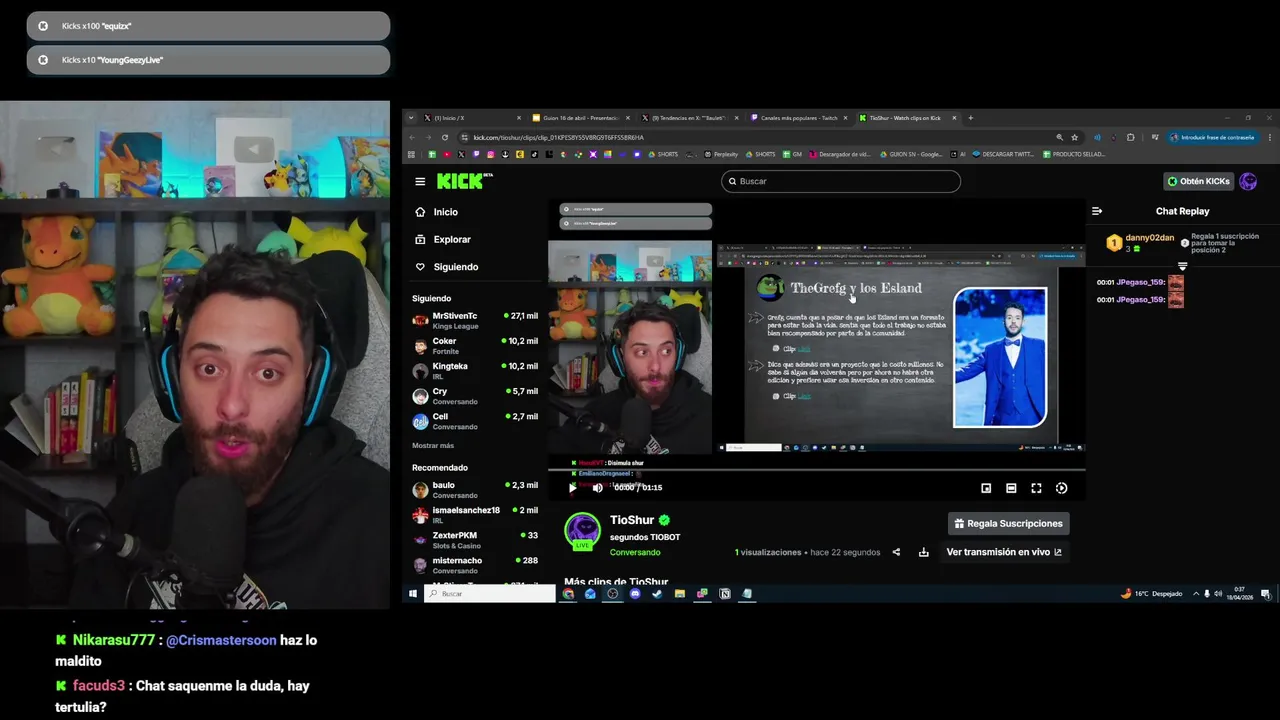Enter fullscreen on clip player
The width and height of the screenshot is (1280, 720).
pyautogui.click(x=1036, y=488)
